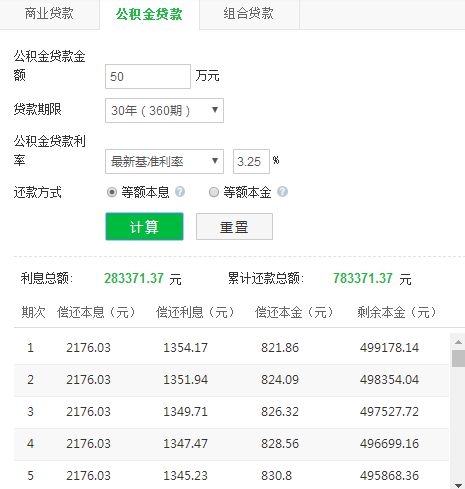This screenshot has height=489, width=465.
Task: Click interest cell 1349.71
Action: (x=185, y=412)
